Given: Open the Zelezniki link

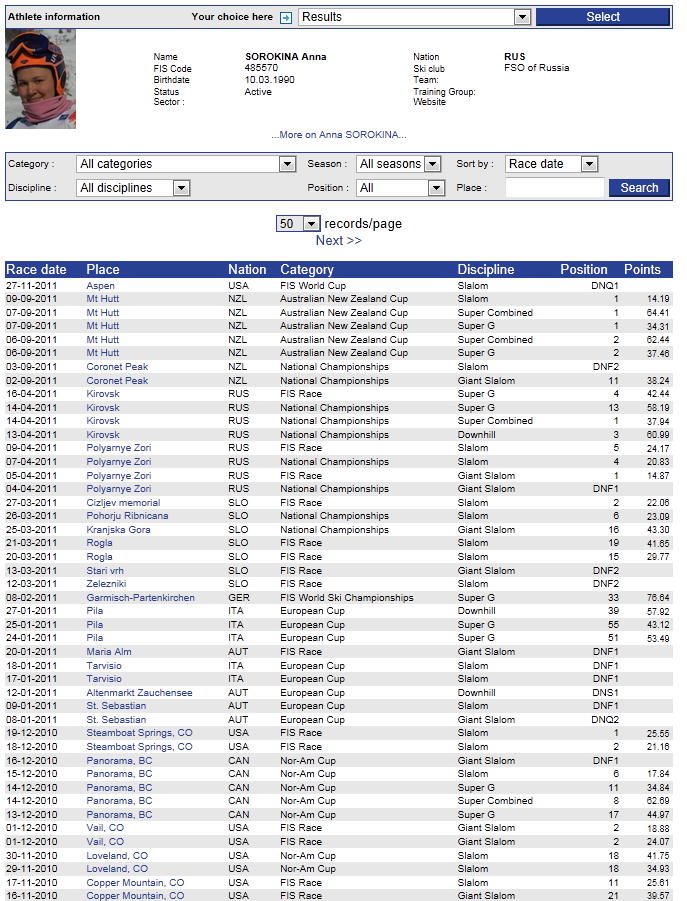Looking at the screenshot, I should pos(106,583).
